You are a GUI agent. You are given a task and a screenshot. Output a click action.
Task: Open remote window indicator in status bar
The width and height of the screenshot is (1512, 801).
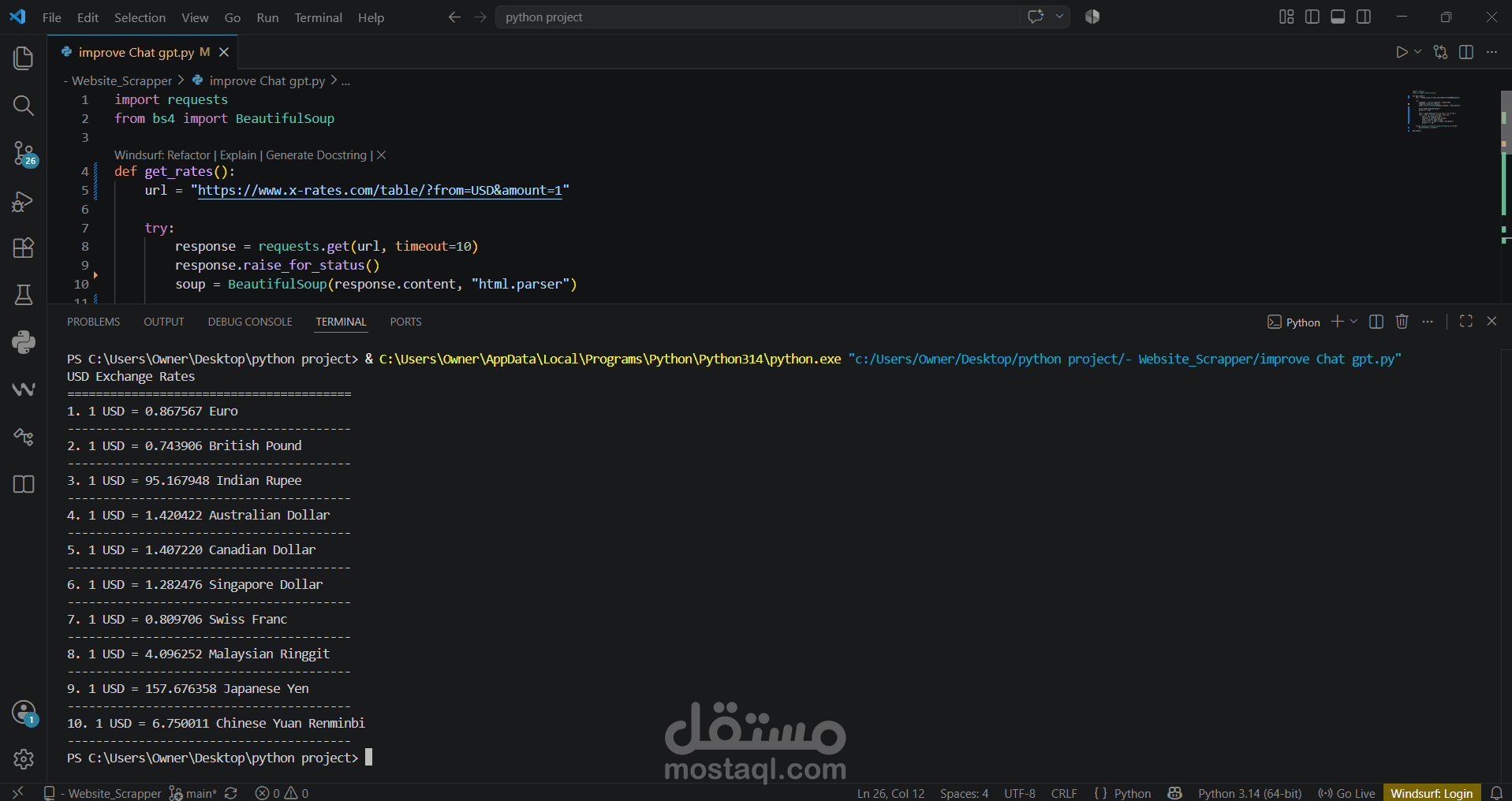coord(18,792)
